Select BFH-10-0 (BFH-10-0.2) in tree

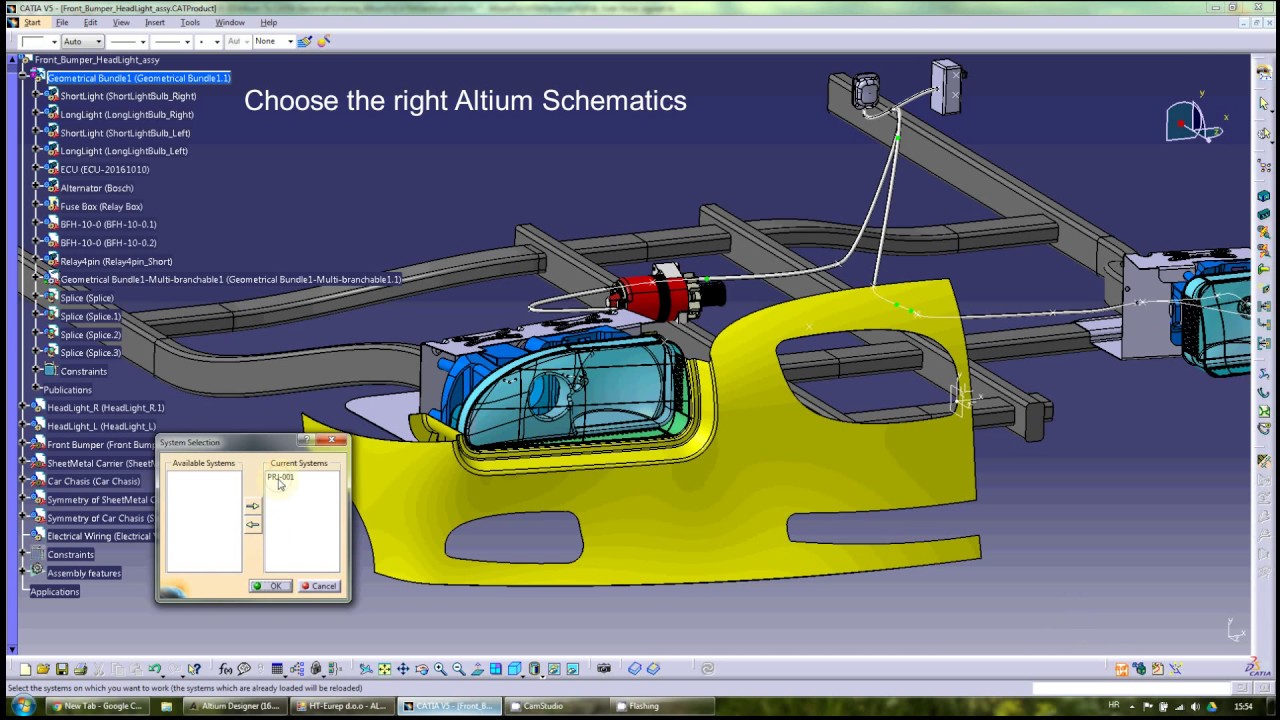click(108, 243)
